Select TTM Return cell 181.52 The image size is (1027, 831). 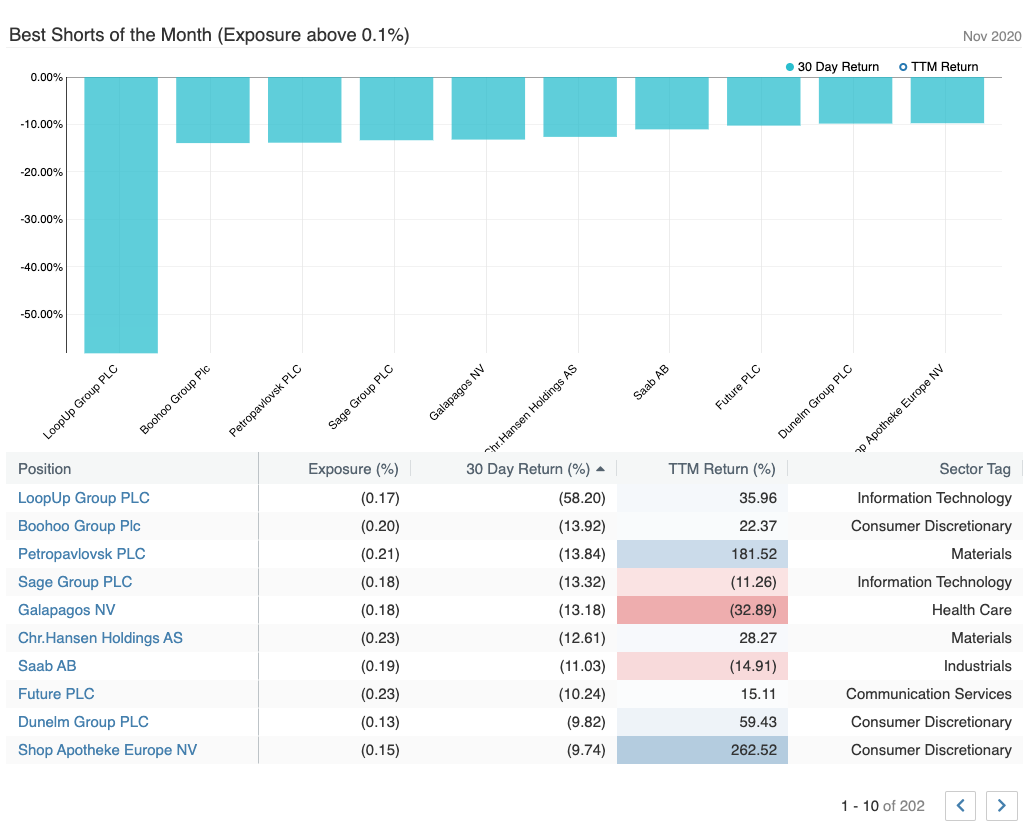(702, 554)
